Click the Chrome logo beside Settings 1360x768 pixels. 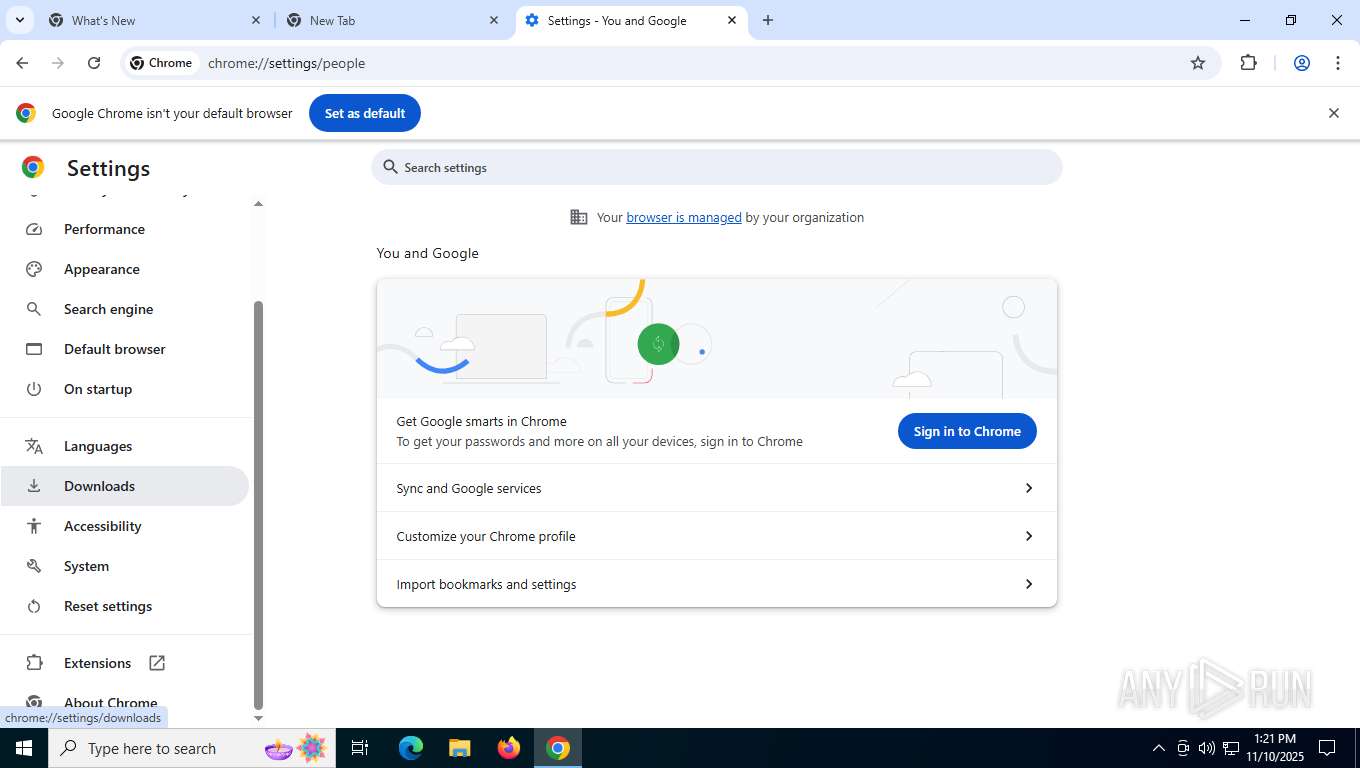(x=33, y=167)
